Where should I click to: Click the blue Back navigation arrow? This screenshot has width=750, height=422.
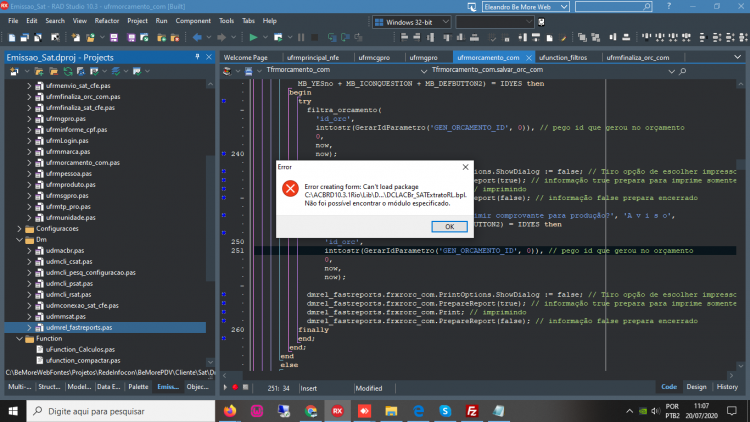click(197, 37)
